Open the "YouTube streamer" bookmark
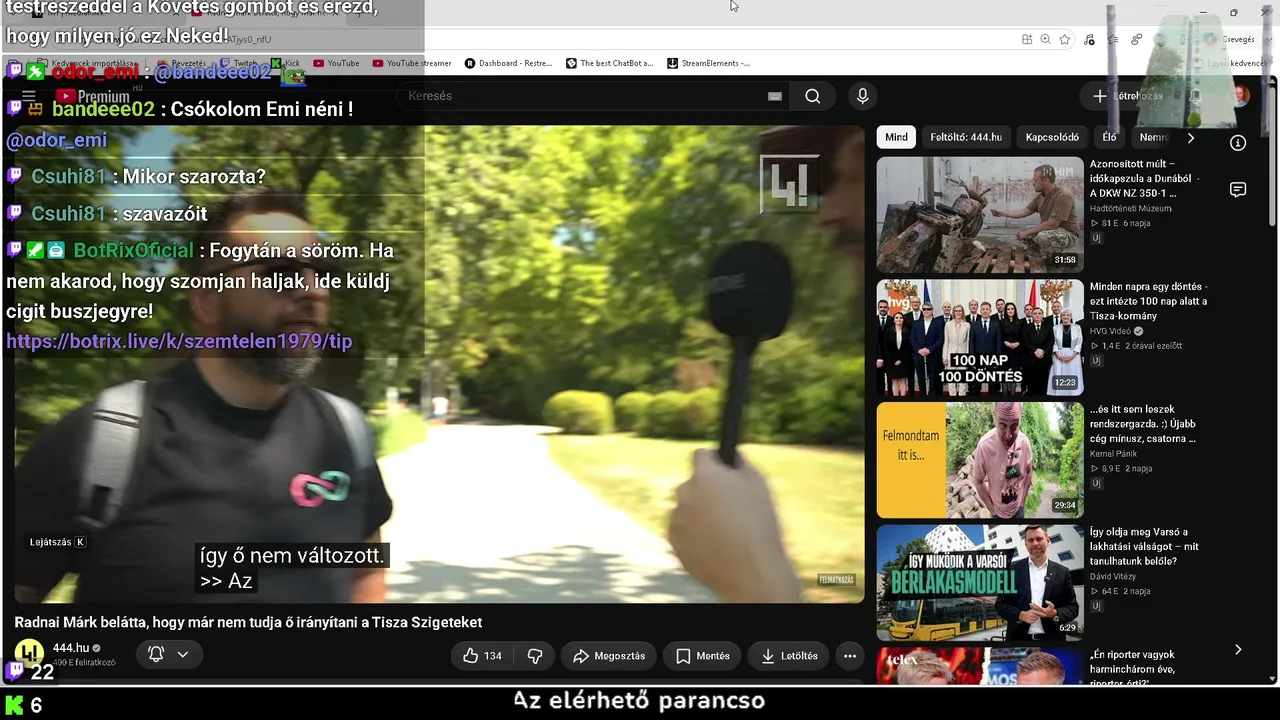 (412, 63)
